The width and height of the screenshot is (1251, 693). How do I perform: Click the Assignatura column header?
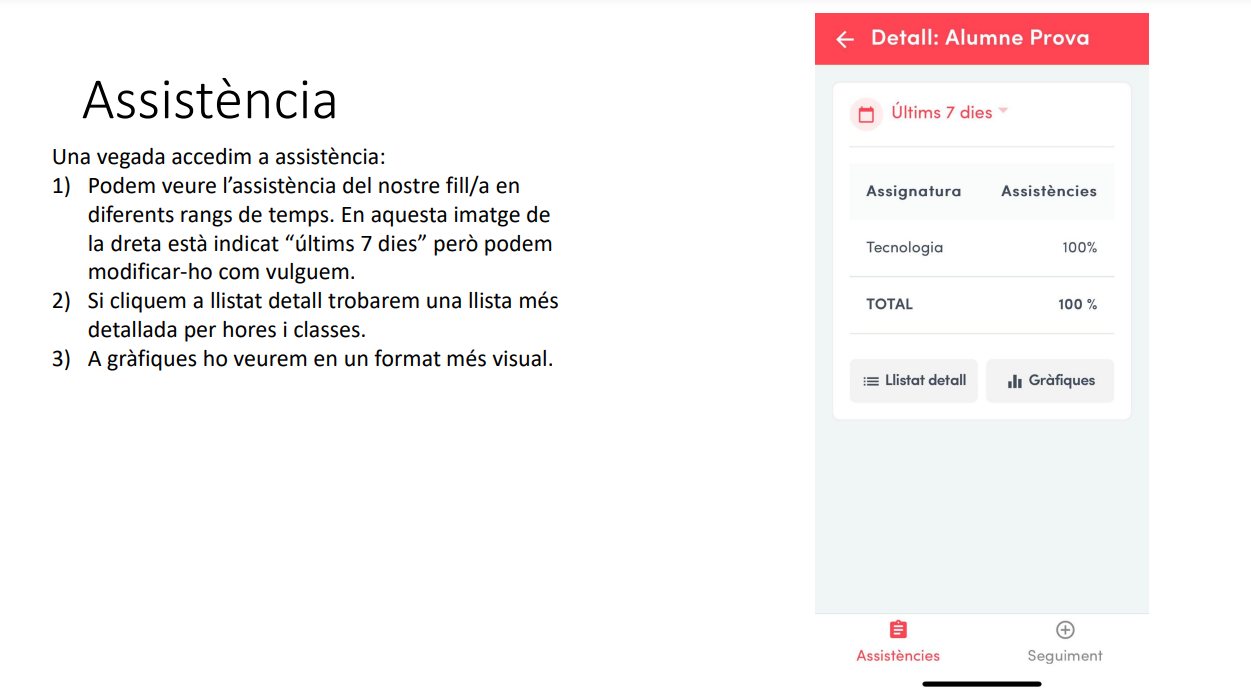pos(913,191)
